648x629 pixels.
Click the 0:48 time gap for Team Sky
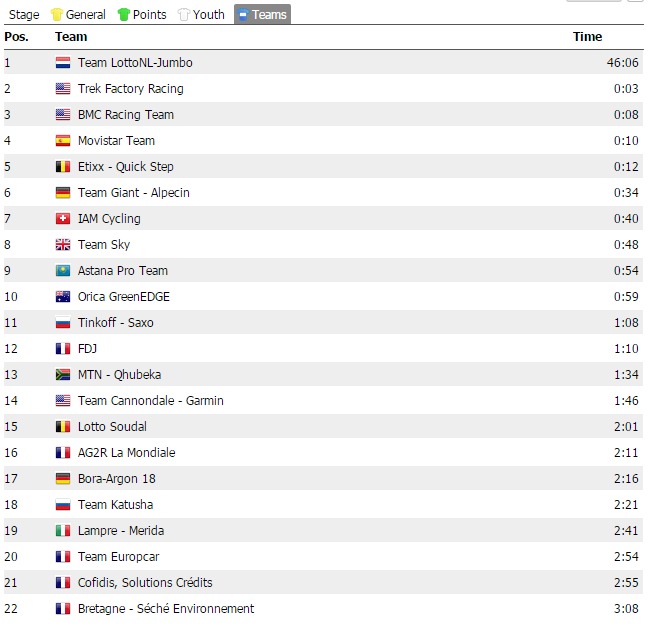click(626, 245)
